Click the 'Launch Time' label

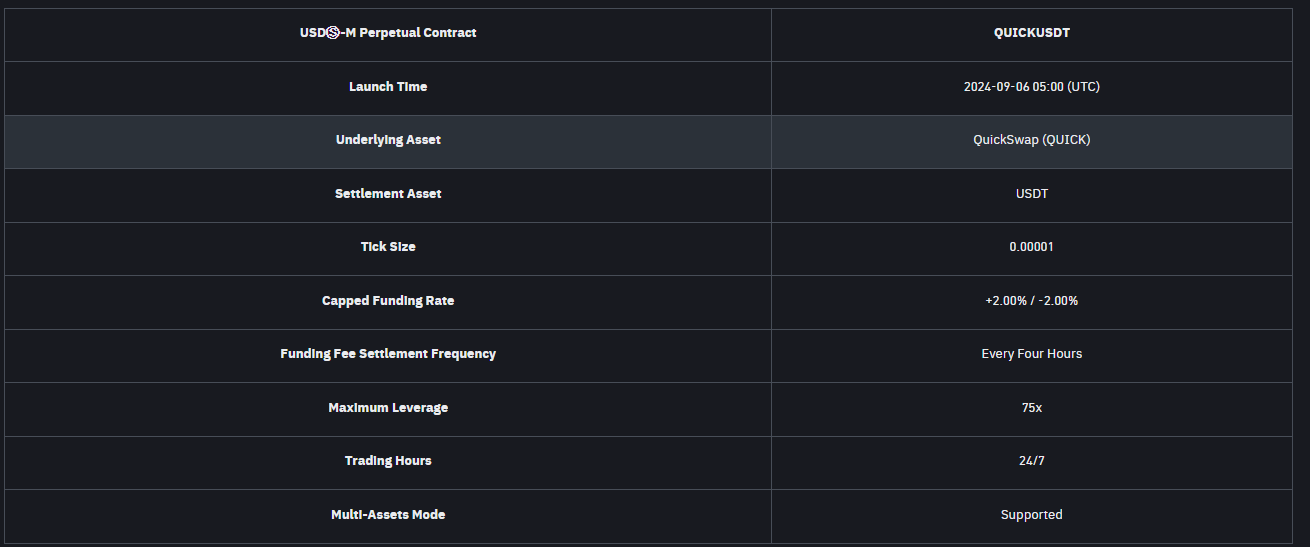(x=388, y=87)
